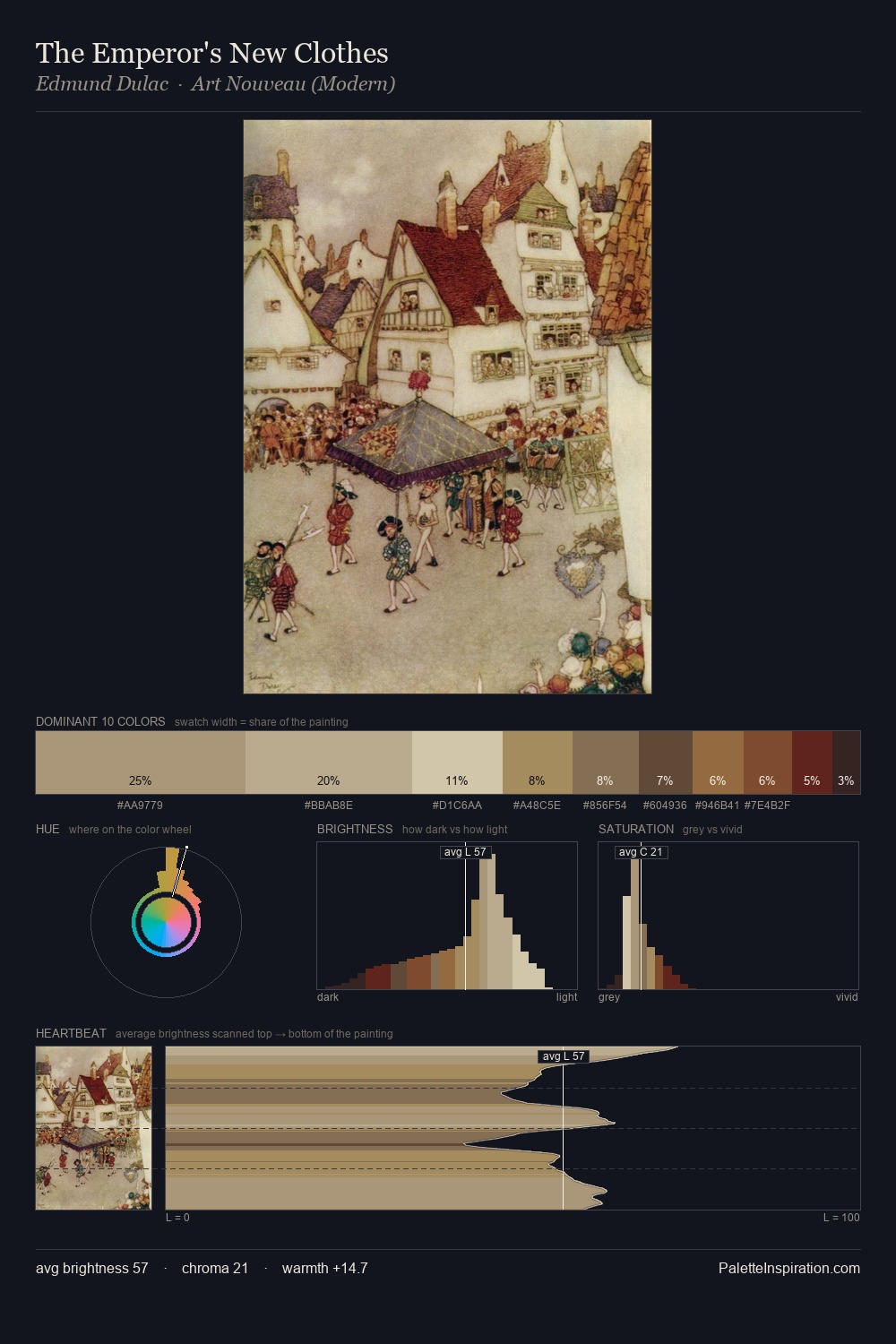The height and width of the screenshot is (1344, 896).
Task: Click the 'DOMINANT 10 COLORS' heading
Action: tap(100, 721)
